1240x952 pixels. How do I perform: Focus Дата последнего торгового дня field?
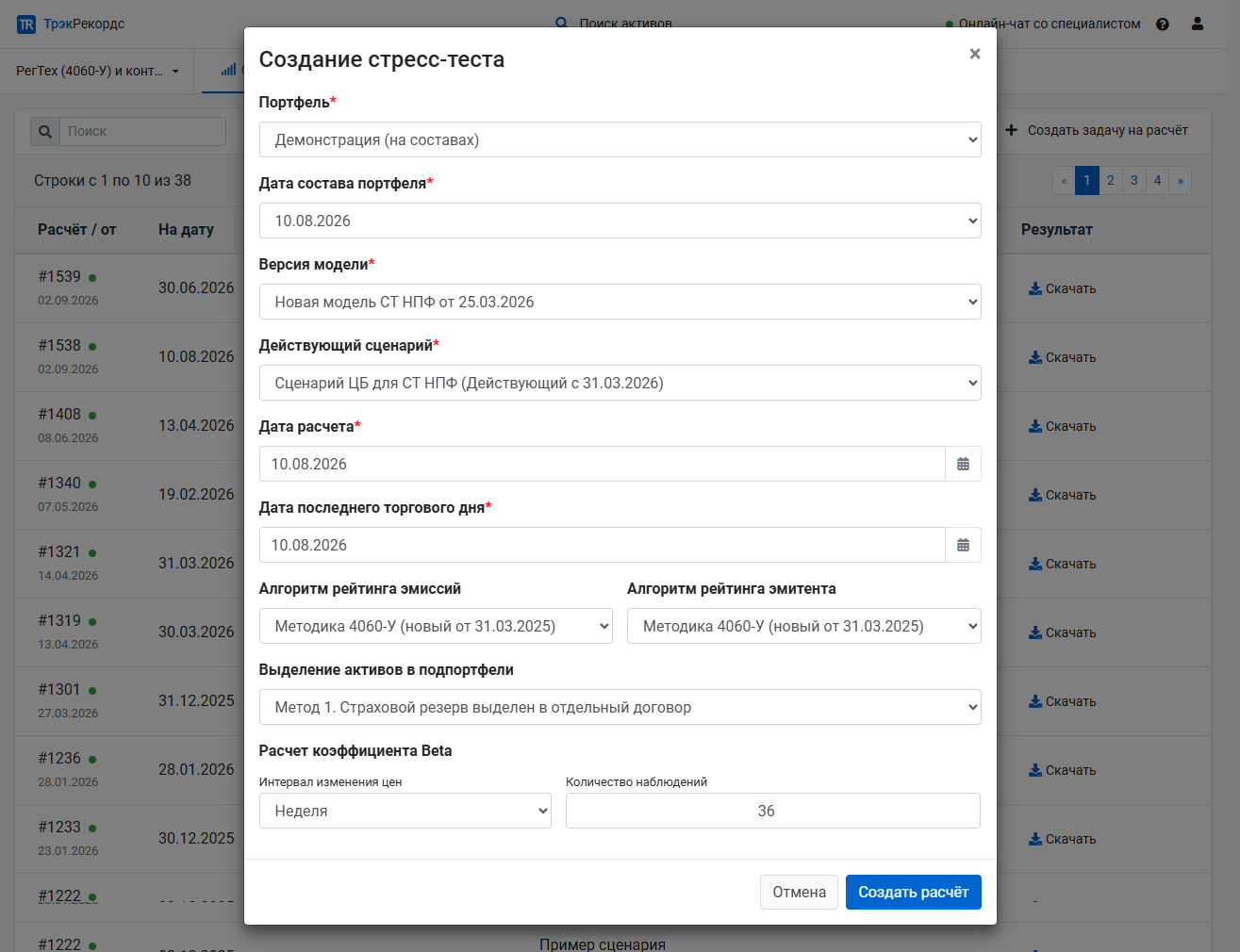[x=603, y=545]
